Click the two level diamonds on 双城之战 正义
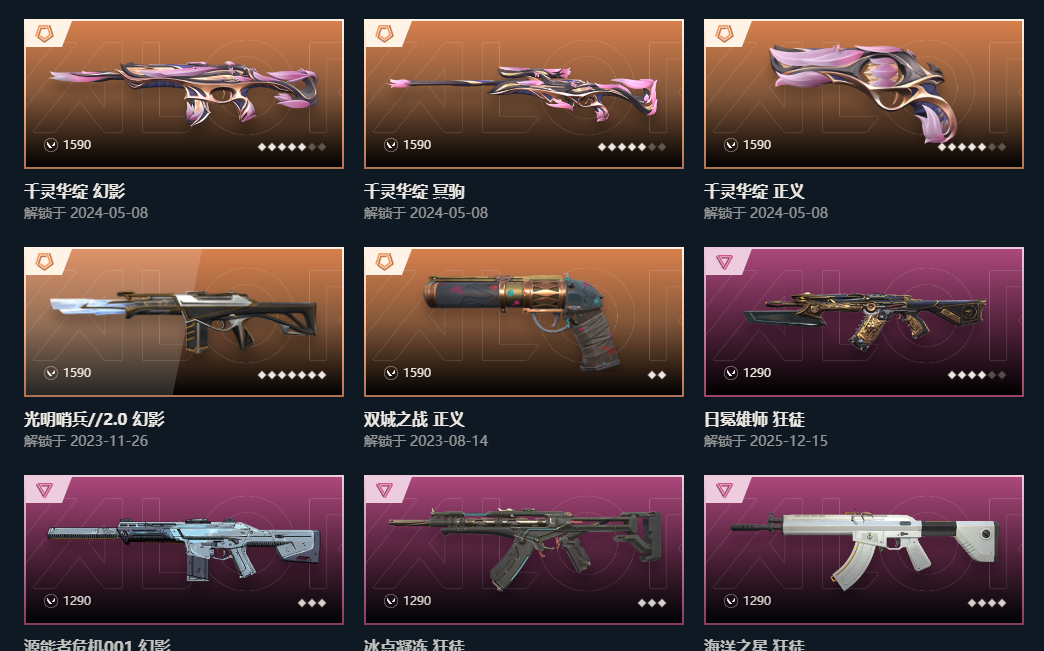The width and height of the screenshot is (1044, 651). tap(656, 375)
